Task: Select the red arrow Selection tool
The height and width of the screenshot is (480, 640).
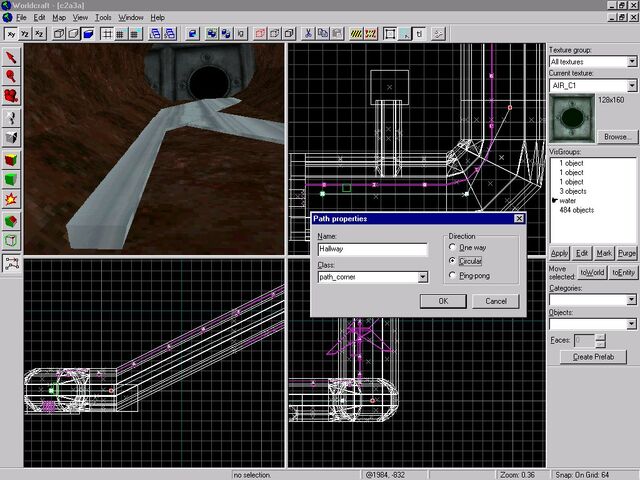Action: coord(11,58)
